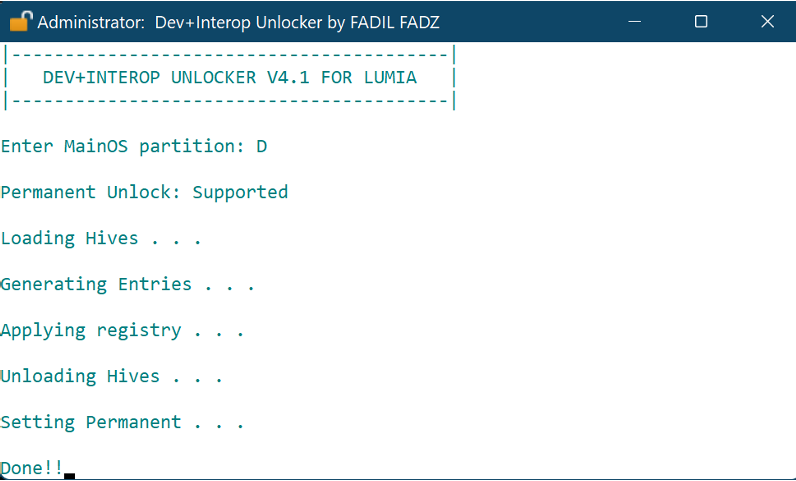Click the bottom dashed border of the banner
This screenshot has height=481, width=796.
tap(230, 100)
